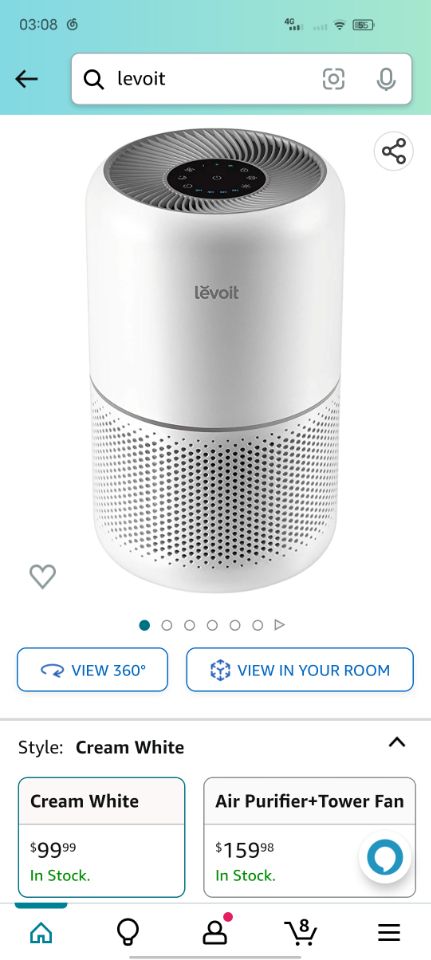Share this Levoit product via share icon

[394, 151]
